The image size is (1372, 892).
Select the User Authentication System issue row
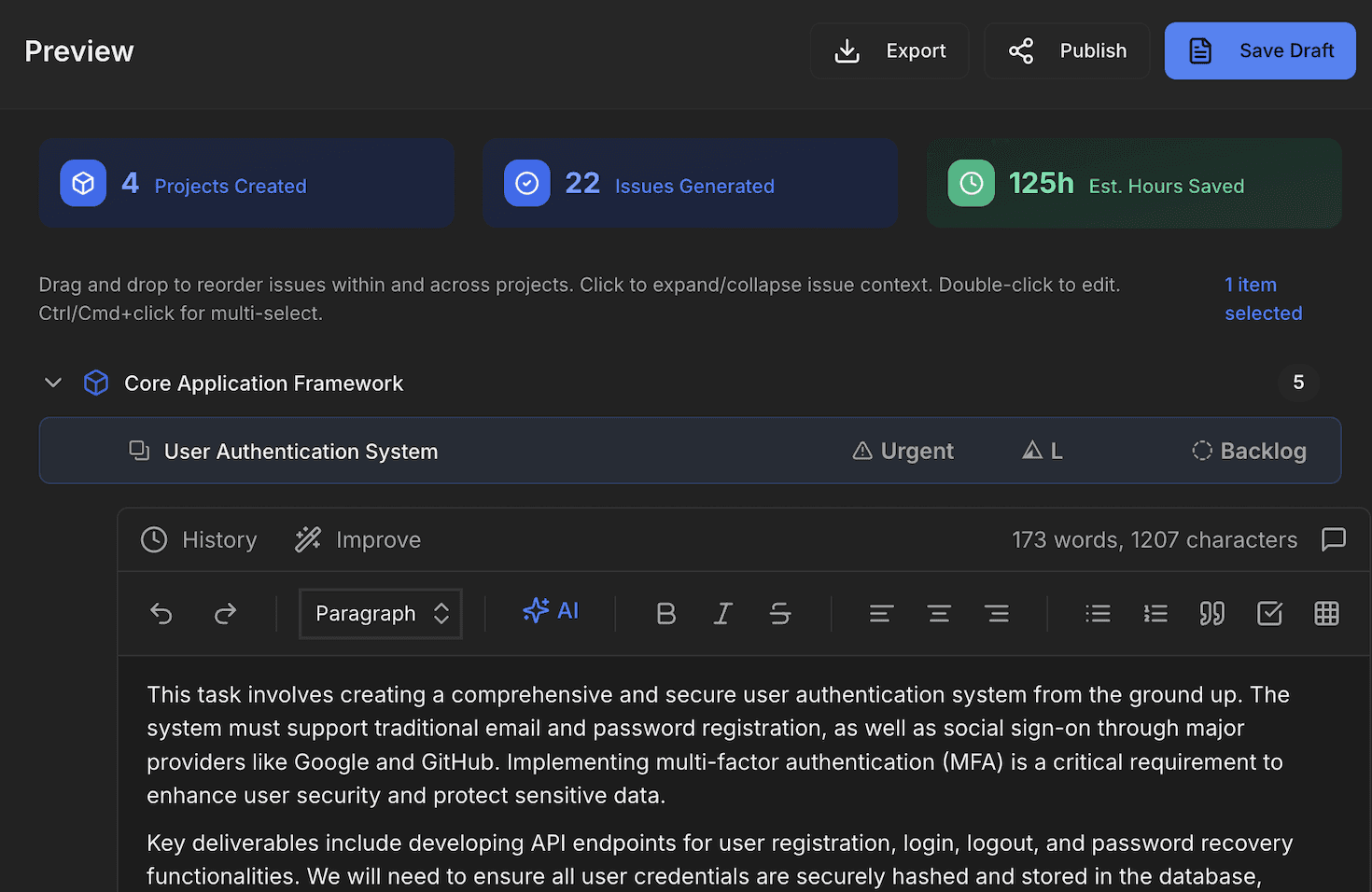pyautogui.click(x=301, y=452)
